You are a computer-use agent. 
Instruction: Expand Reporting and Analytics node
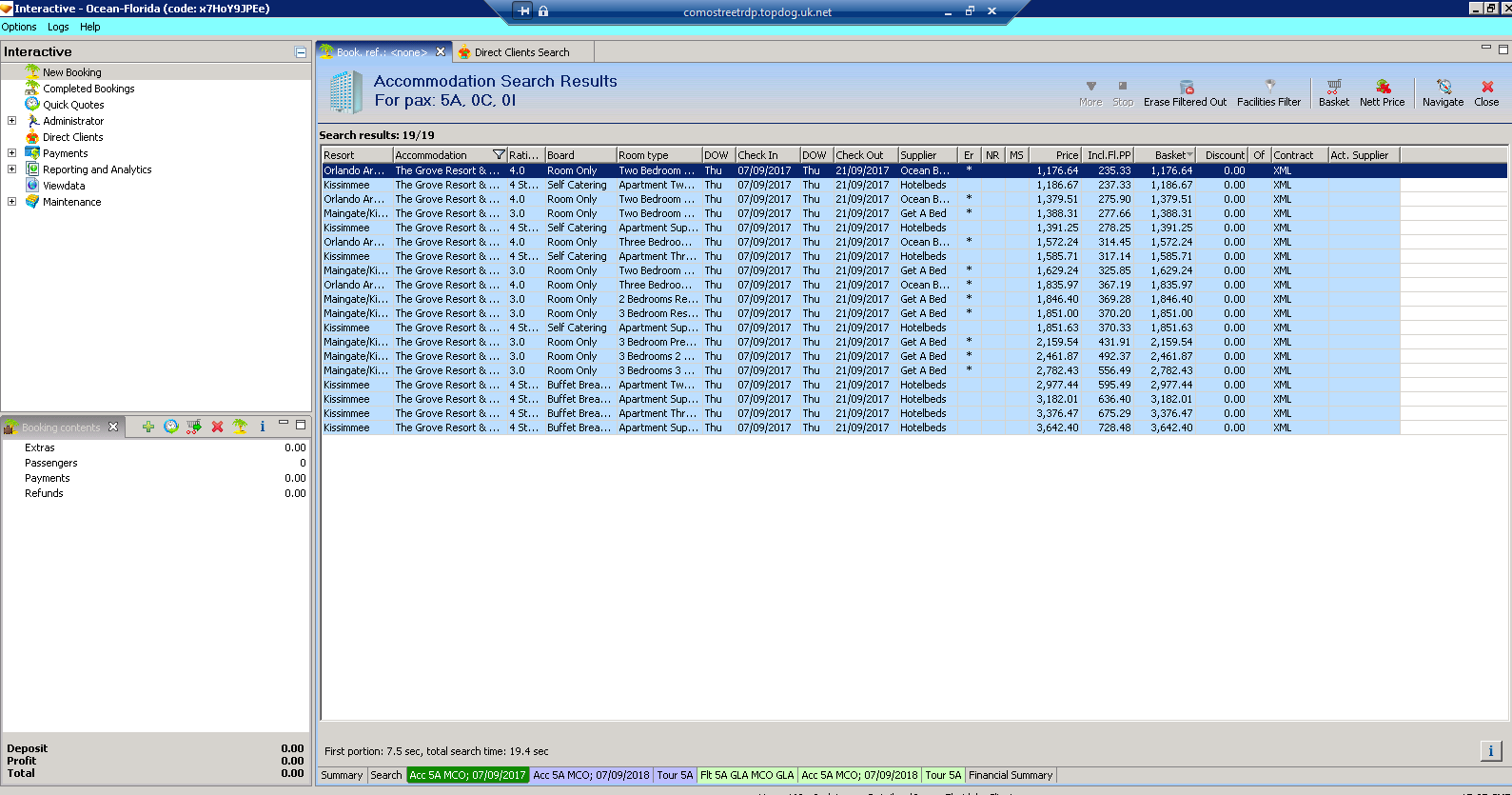pos(11,169)
